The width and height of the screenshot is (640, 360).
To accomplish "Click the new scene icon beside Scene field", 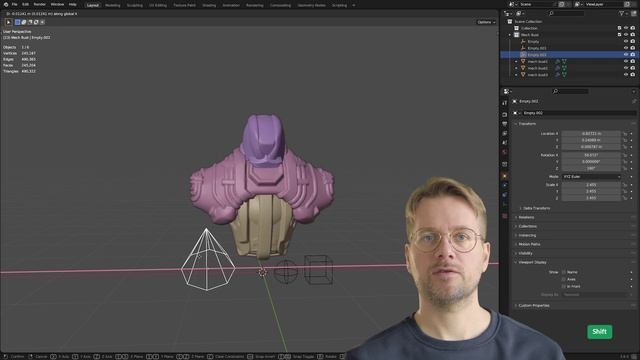I will click(x=561, y=4).
